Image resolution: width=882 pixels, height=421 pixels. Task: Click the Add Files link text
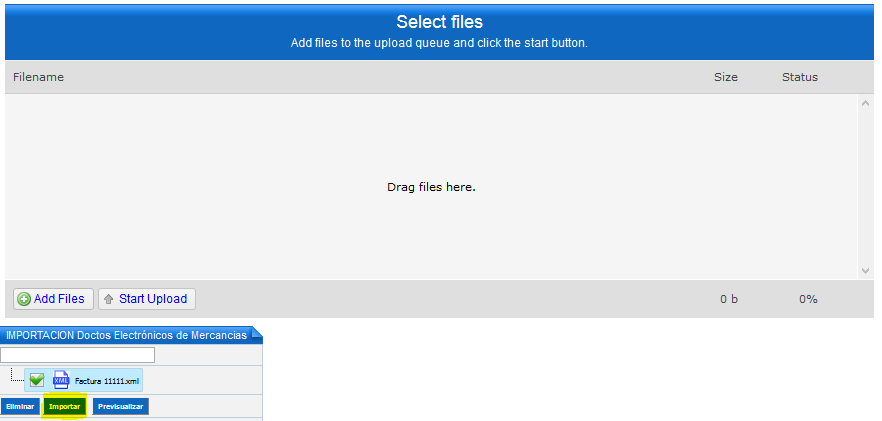[x=59, y=299]
